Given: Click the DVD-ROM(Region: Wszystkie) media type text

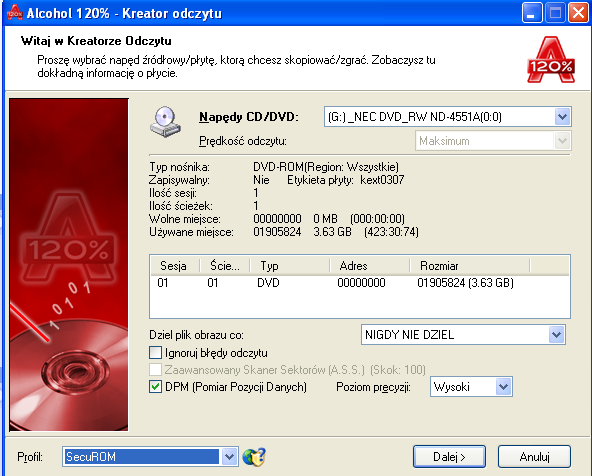Looking at the screenshot, I should pyautogui.click(x=326, y=167).
